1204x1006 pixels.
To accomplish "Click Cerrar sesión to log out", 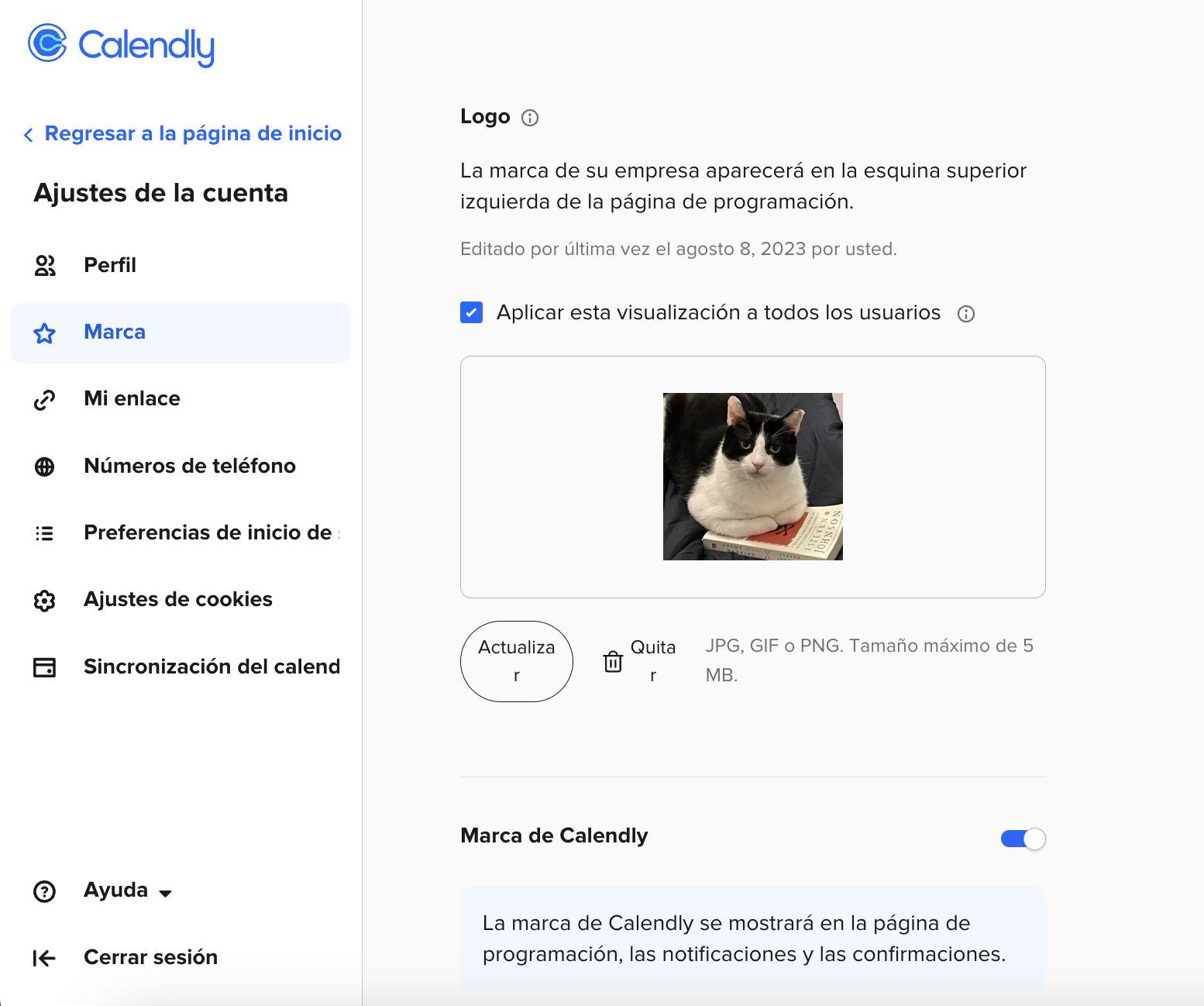I will coord(150,957).
